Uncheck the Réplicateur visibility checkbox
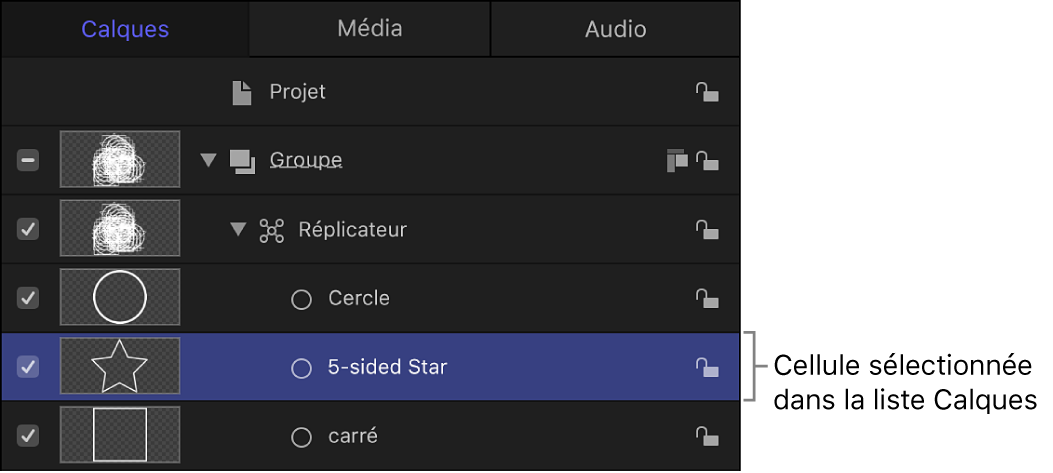The height and width of the screenshot is (473, 1053). (29, 230)
